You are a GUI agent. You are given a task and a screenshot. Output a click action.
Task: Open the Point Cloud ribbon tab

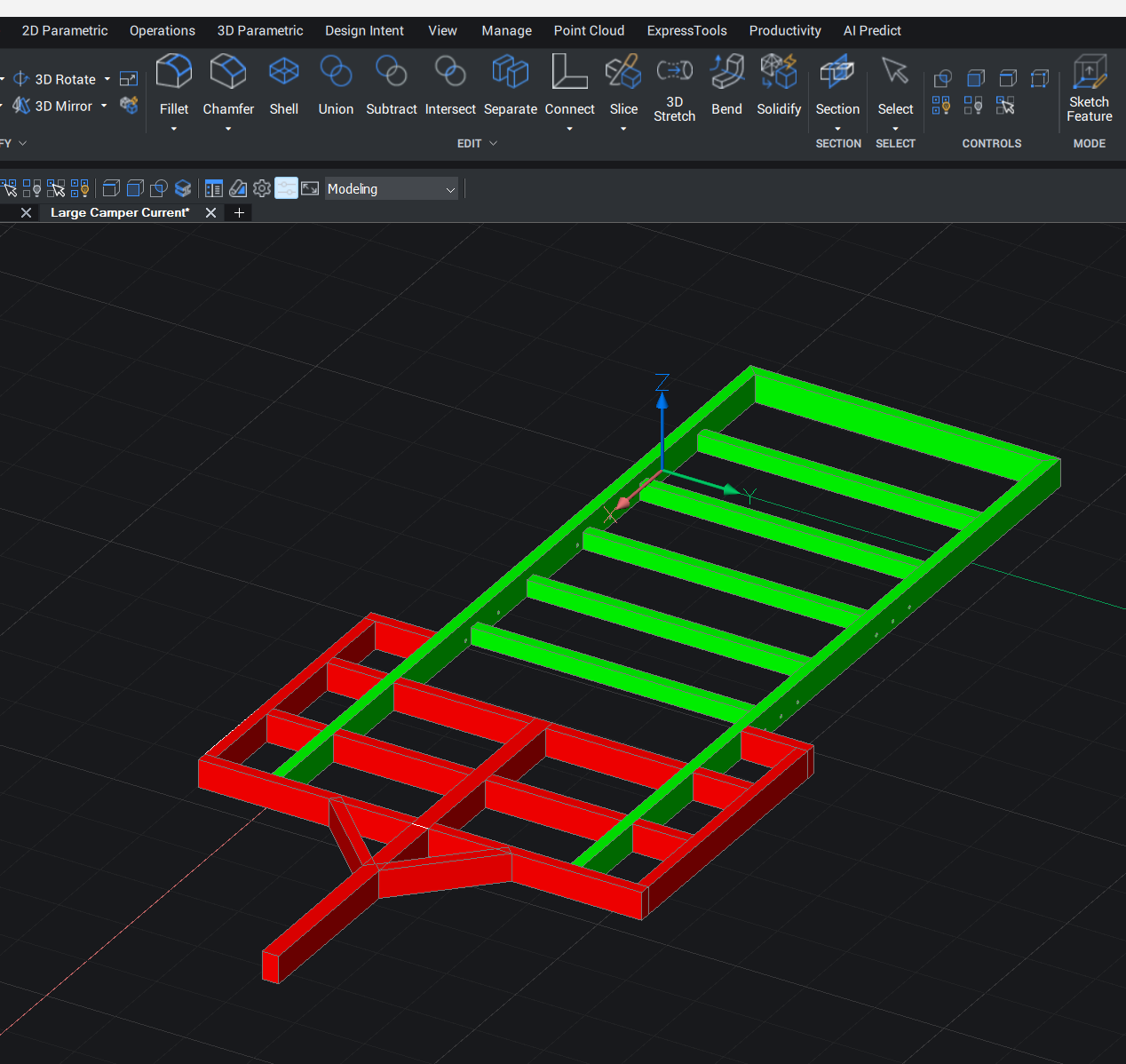tap(589, 30)
